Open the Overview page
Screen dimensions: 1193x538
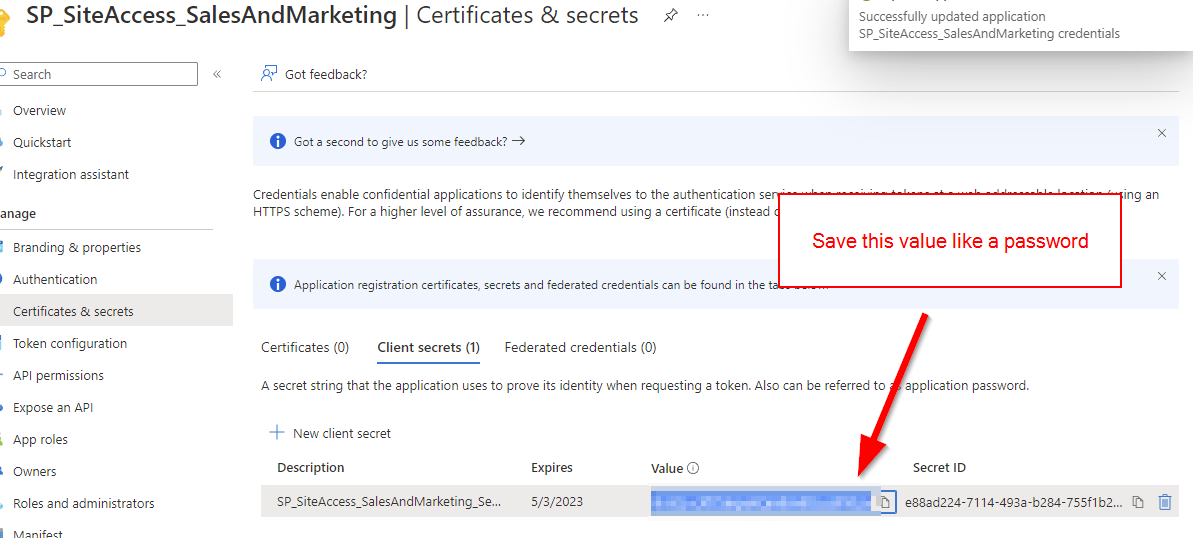[39, 111]
